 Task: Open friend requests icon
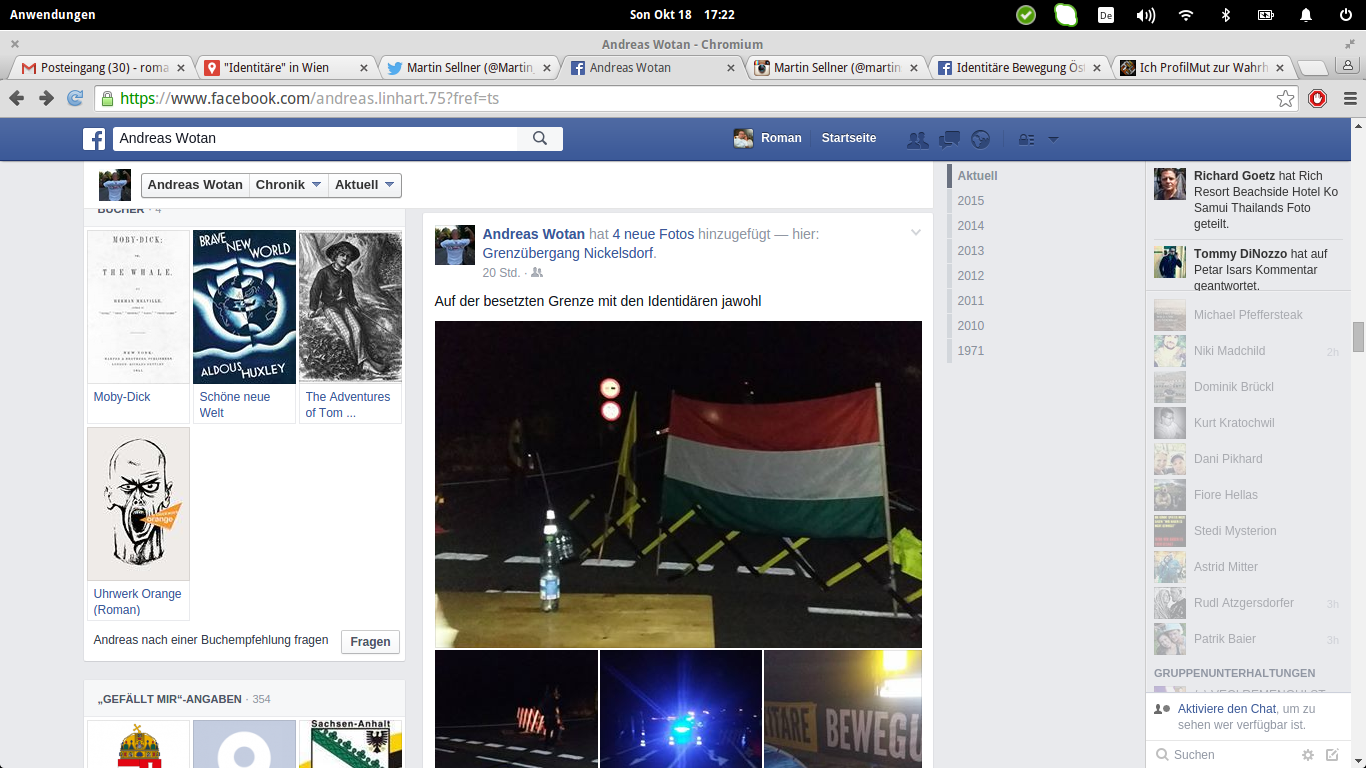pos(917,140)
